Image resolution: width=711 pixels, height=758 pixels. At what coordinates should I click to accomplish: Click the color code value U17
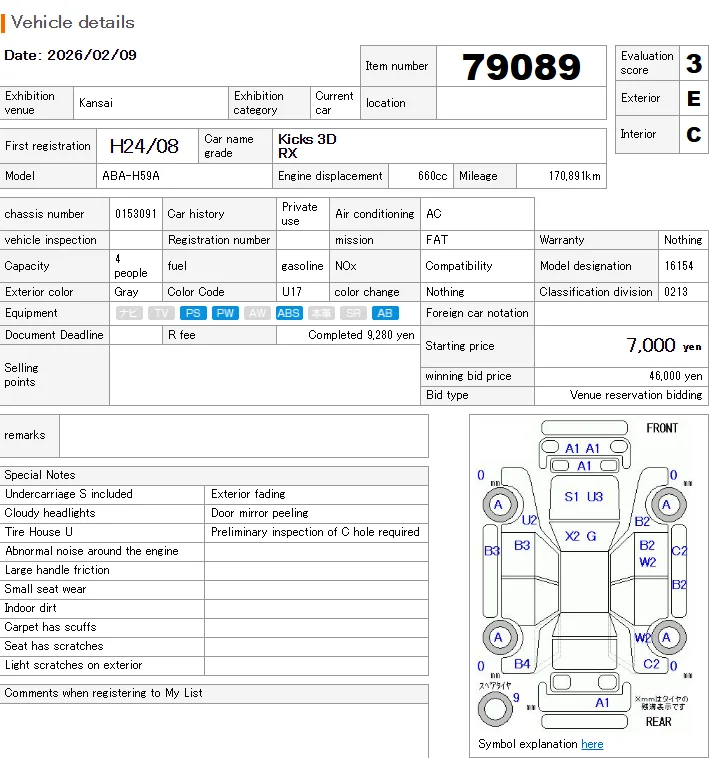point(291,292)
